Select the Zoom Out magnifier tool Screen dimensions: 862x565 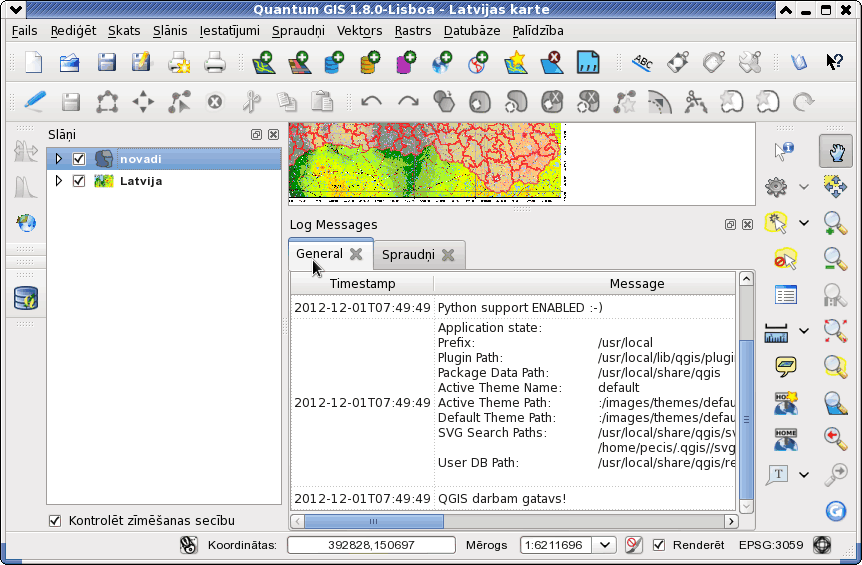coord(835,259)
